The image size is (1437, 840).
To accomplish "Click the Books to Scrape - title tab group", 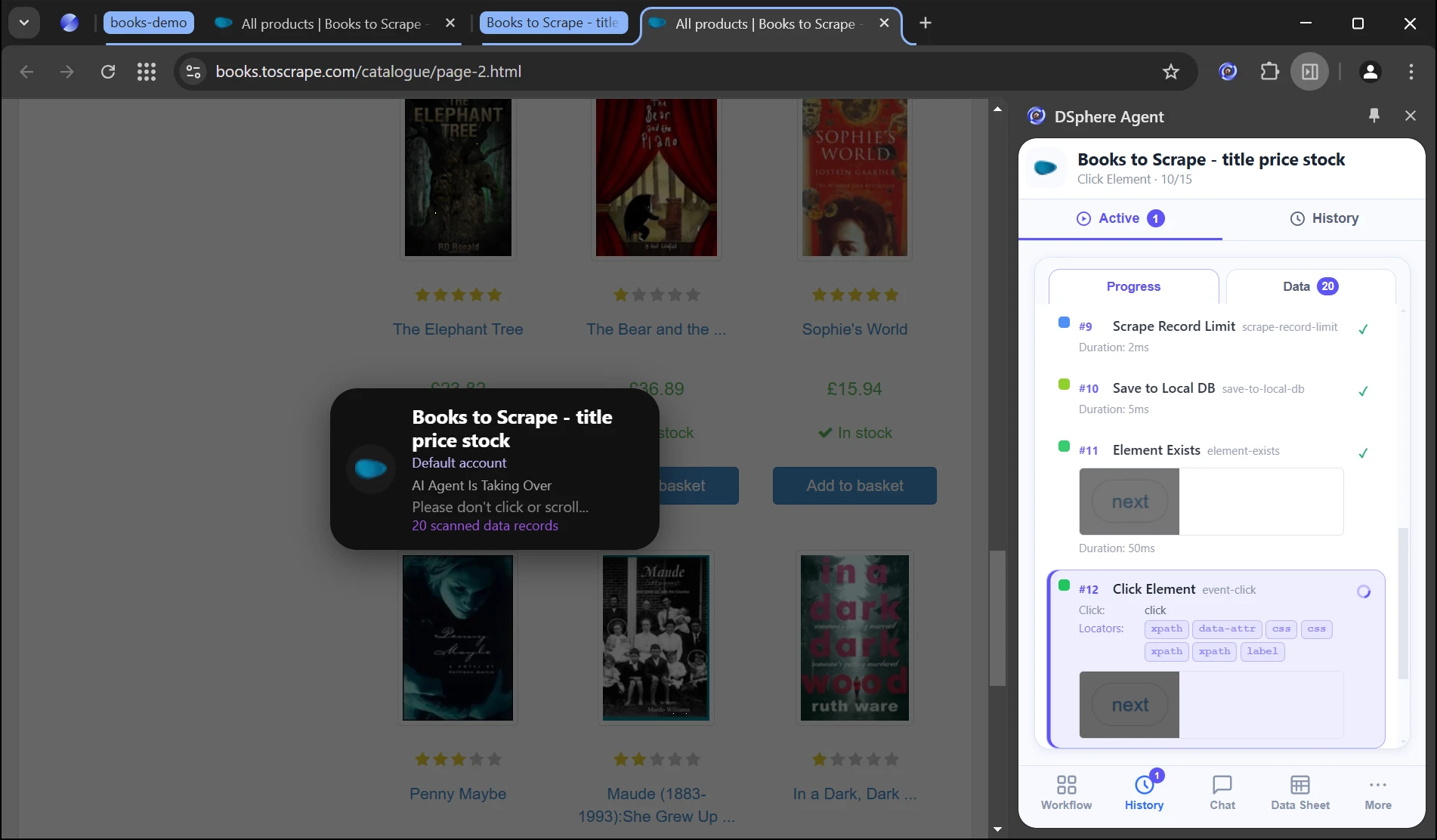I will pos(553,23).
